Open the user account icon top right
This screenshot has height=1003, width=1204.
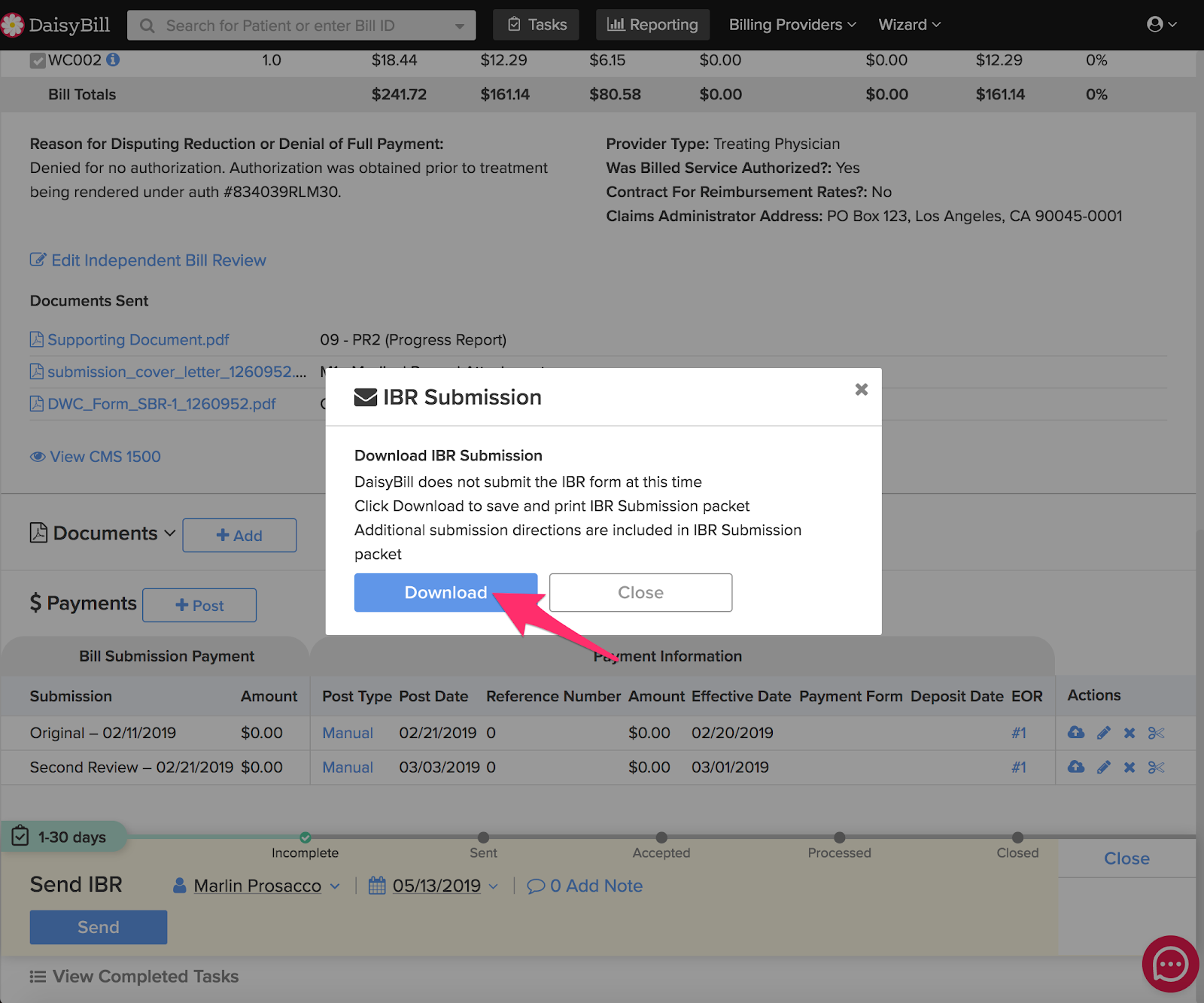click(1157, 24)
